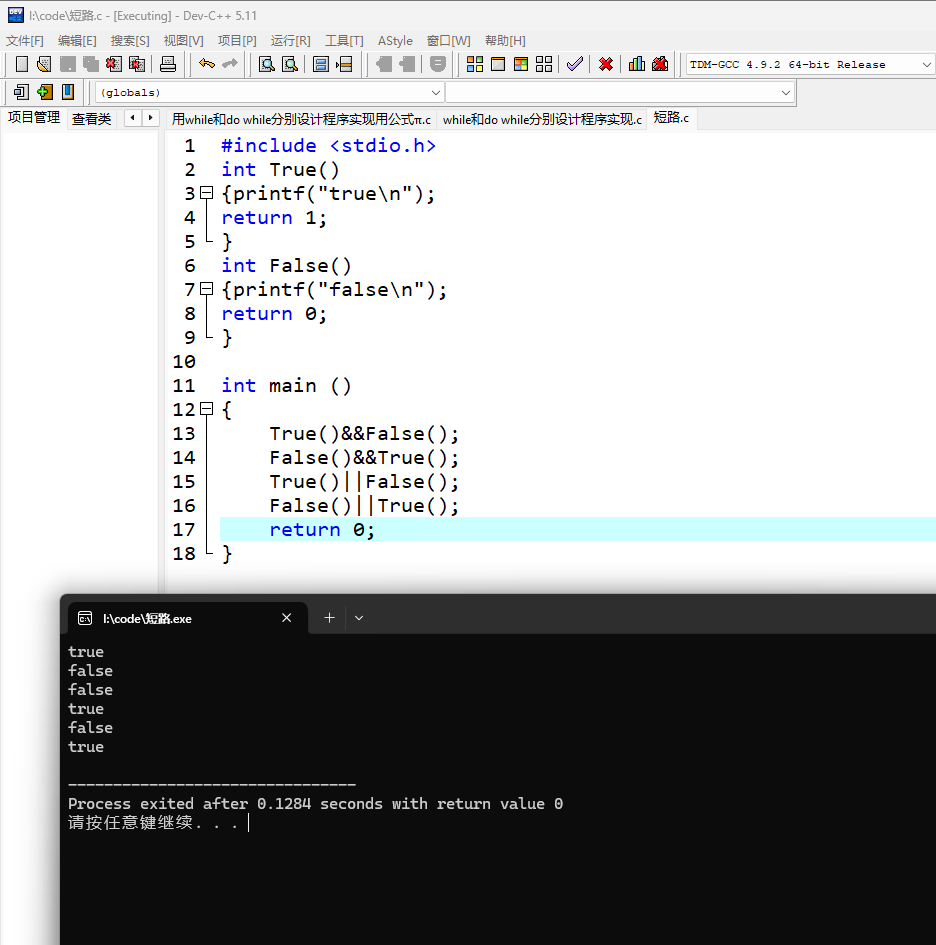Open the 工具[T] menu
This screenshot has width=936, height=945.
(344, 41)
